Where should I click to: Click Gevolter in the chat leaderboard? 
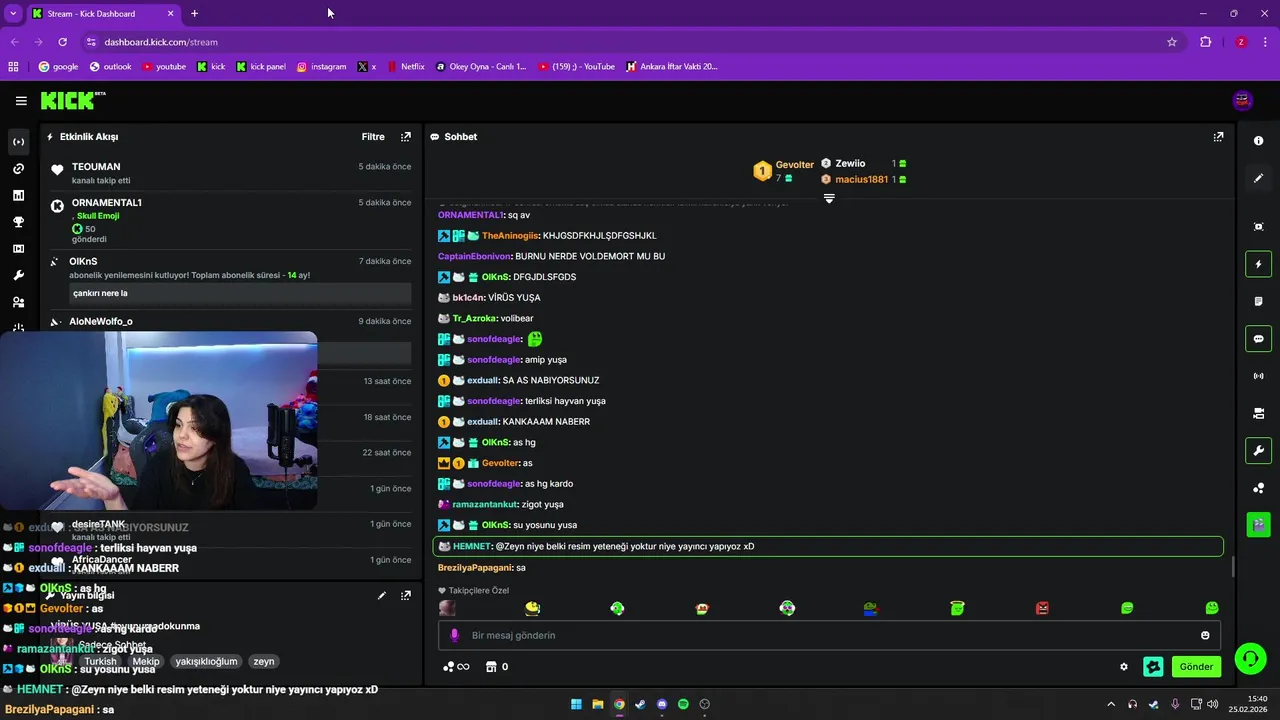795,165
